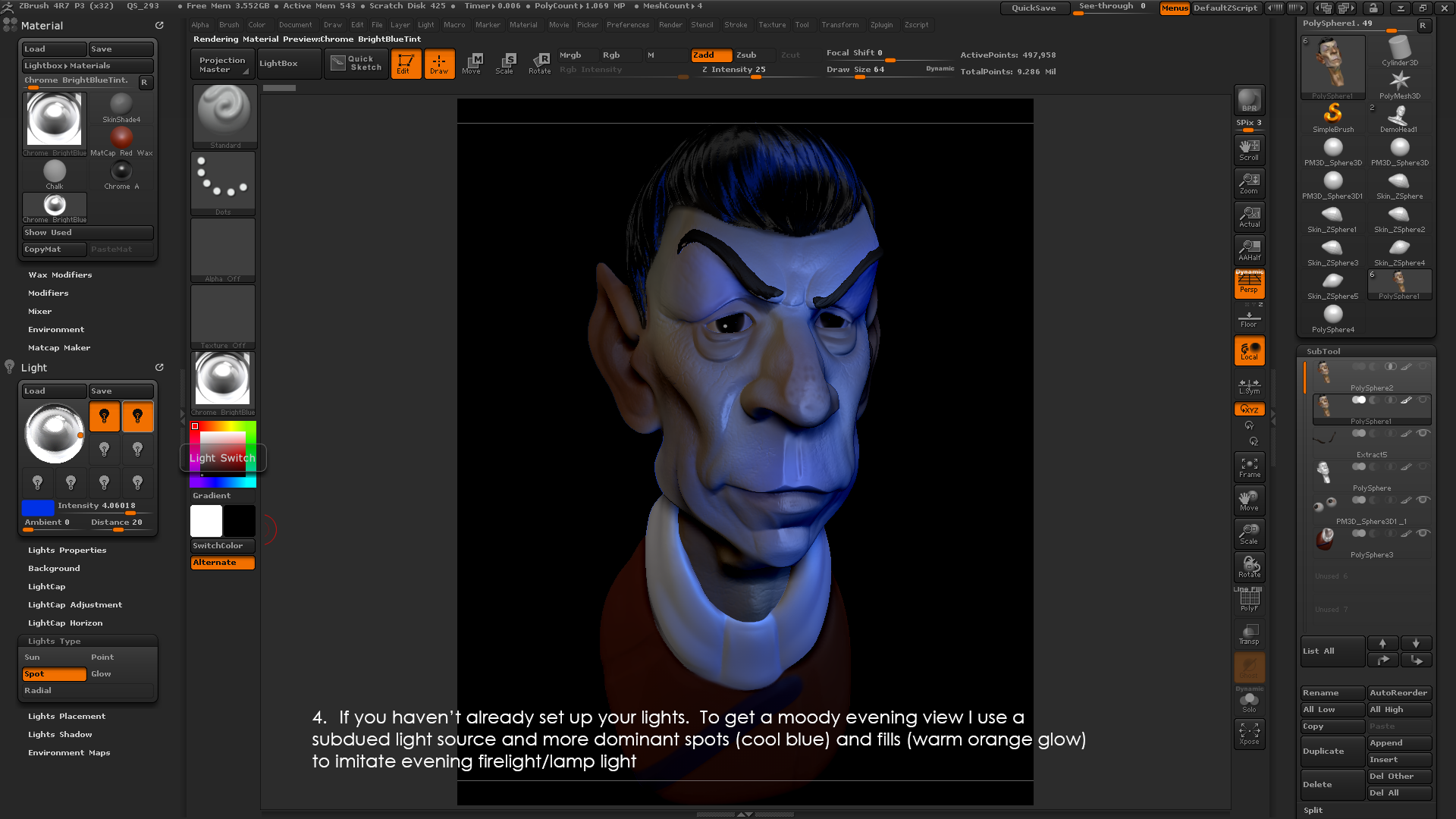
Task: Select the Rotate tool in top toolbar
Action: coord(540,63)
